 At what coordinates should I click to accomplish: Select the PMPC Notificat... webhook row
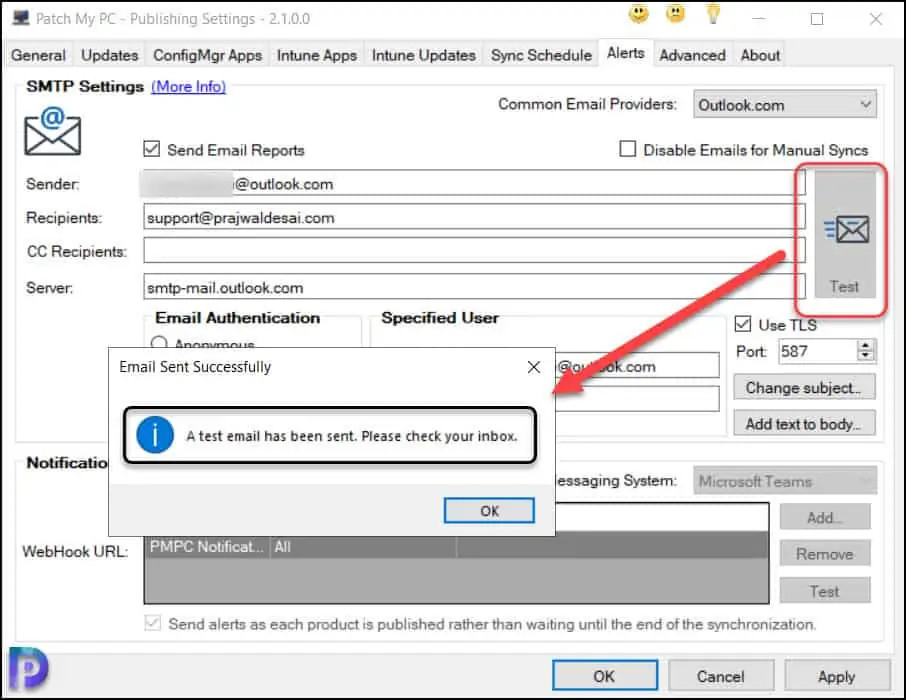click(x=456, y=547)
